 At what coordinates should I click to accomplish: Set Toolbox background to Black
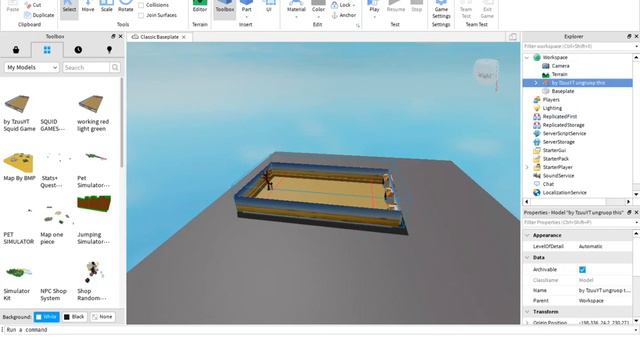(74, 317)
